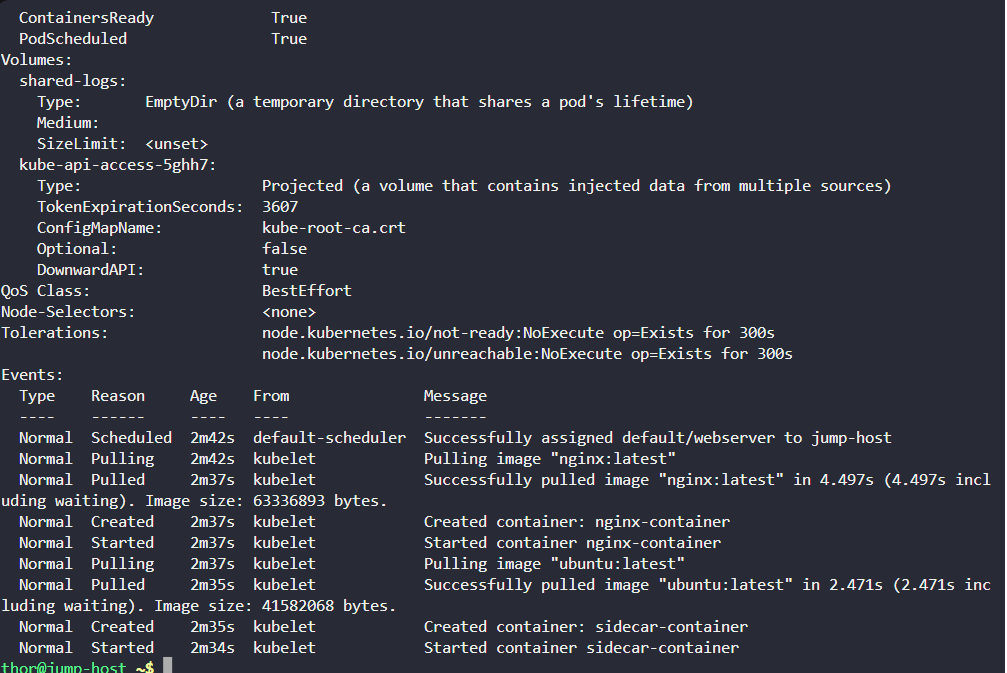The height and width of the screenshot is (673, 1007).
Task: Click the EmptyDir type description text
Action: (x=419, y=102)
